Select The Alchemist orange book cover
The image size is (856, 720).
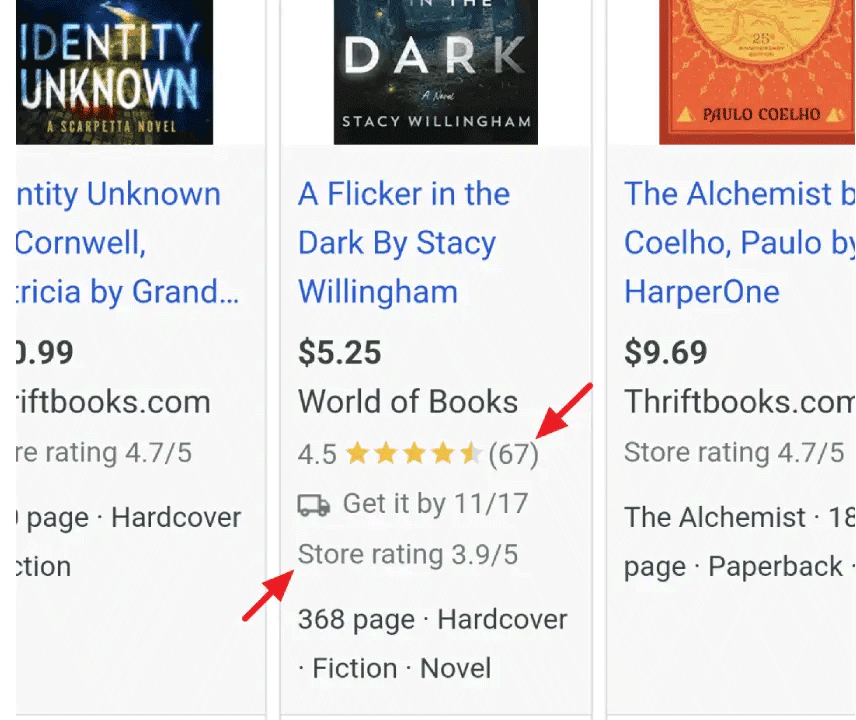pyautogui.click(x=757, y=70)
